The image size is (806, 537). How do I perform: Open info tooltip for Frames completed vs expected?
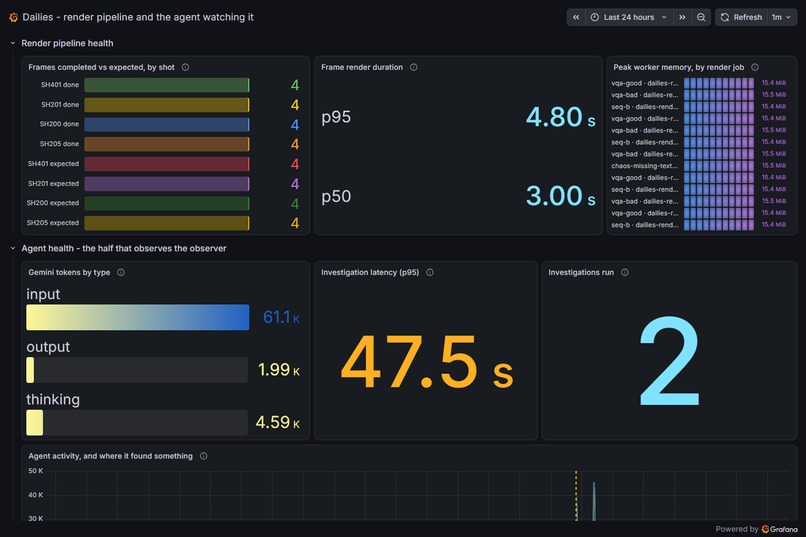185,67
